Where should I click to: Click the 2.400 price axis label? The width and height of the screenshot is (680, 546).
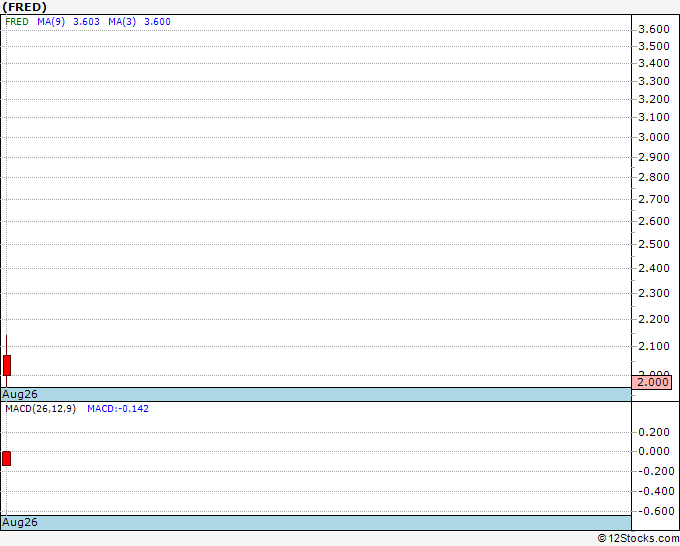point(654,268)
